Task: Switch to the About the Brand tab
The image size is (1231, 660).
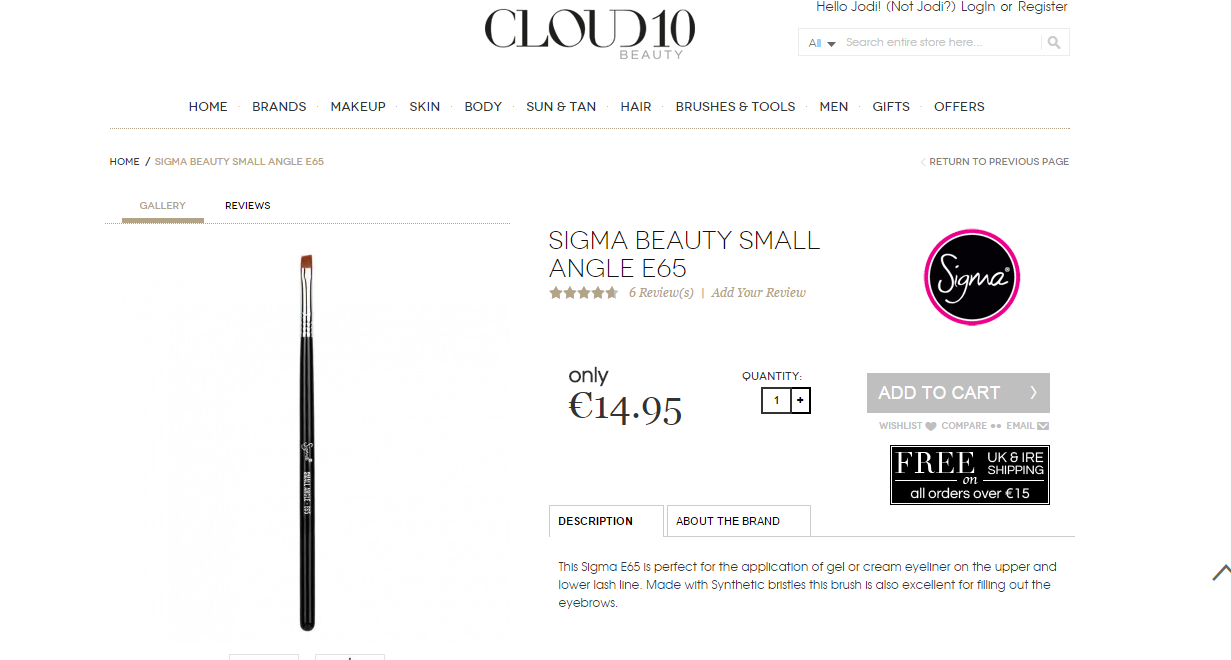Action: coord(738,521)
